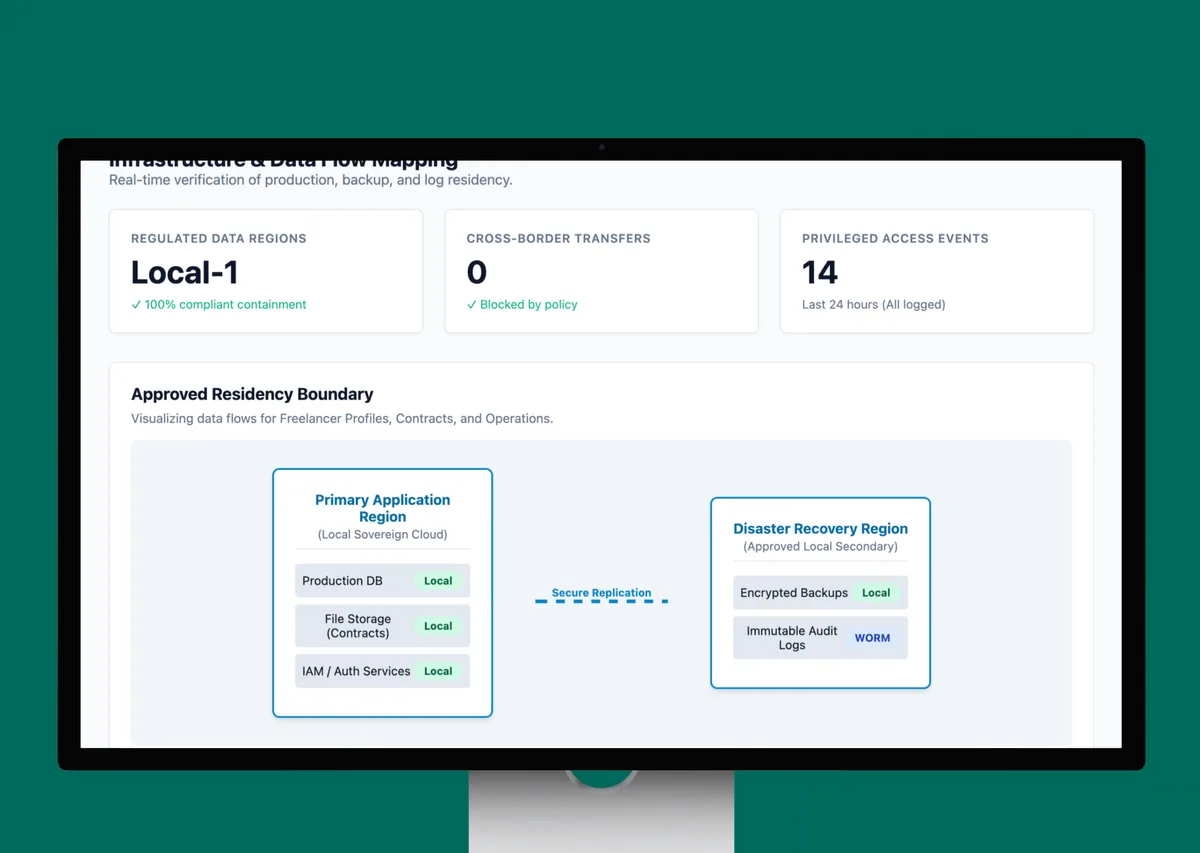Click the Approved Residency Boundary heading

click(252, 394)
